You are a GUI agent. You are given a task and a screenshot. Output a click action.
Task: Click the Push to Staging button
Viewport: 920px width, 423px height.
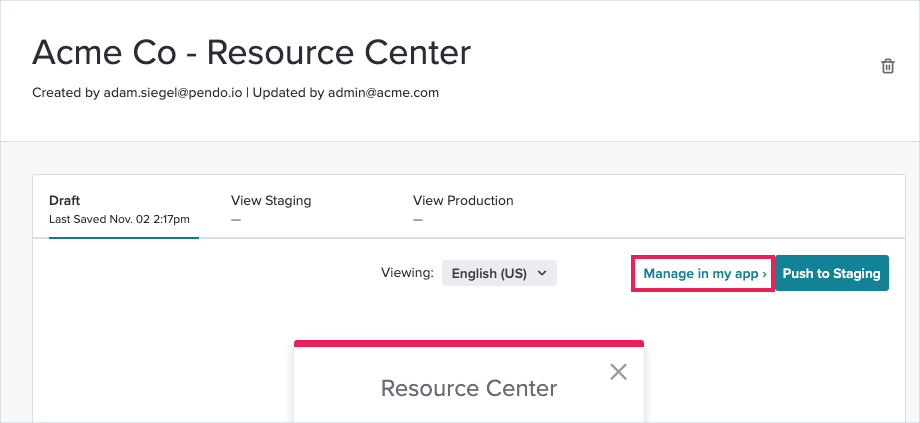coord(832,273)
